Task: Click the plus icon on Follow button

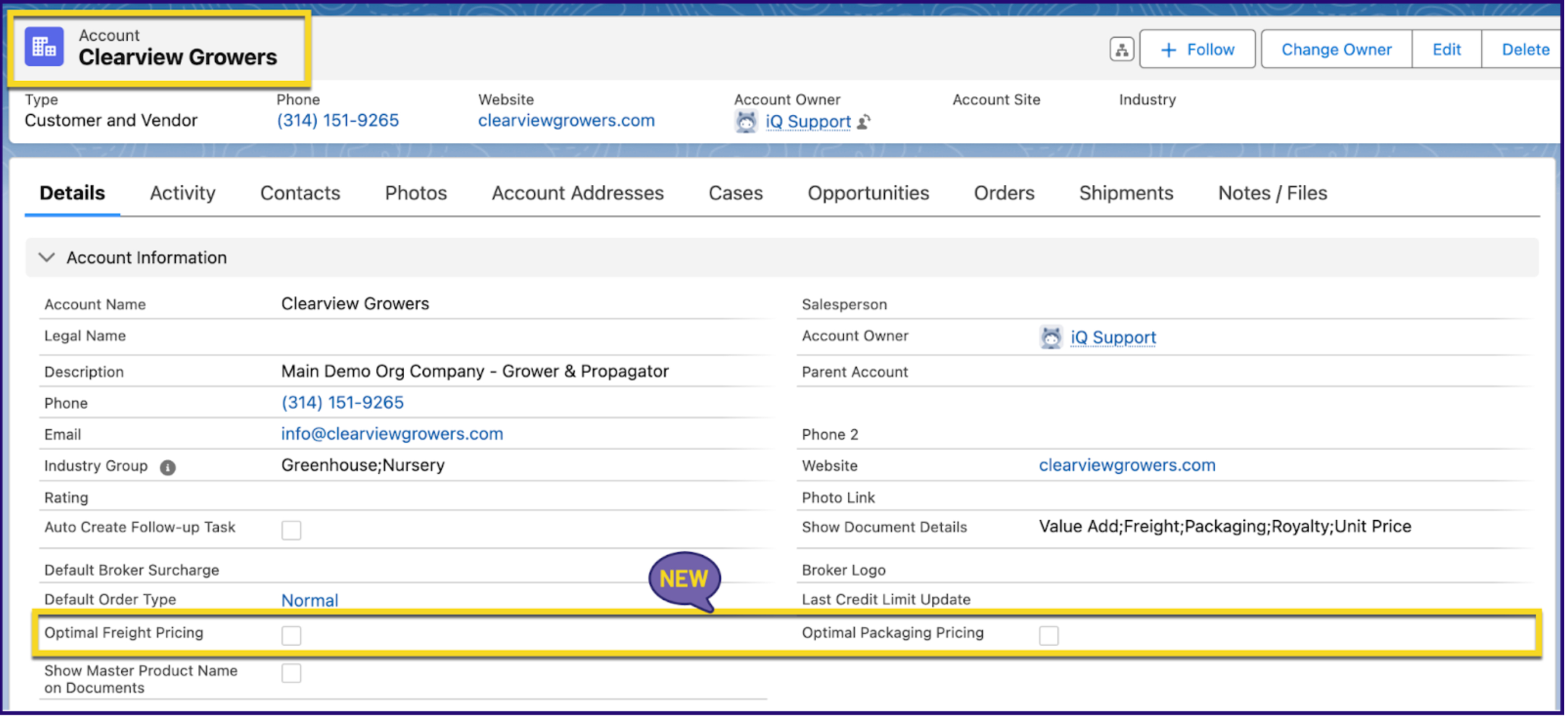Action: click(x=1168, y=50)
